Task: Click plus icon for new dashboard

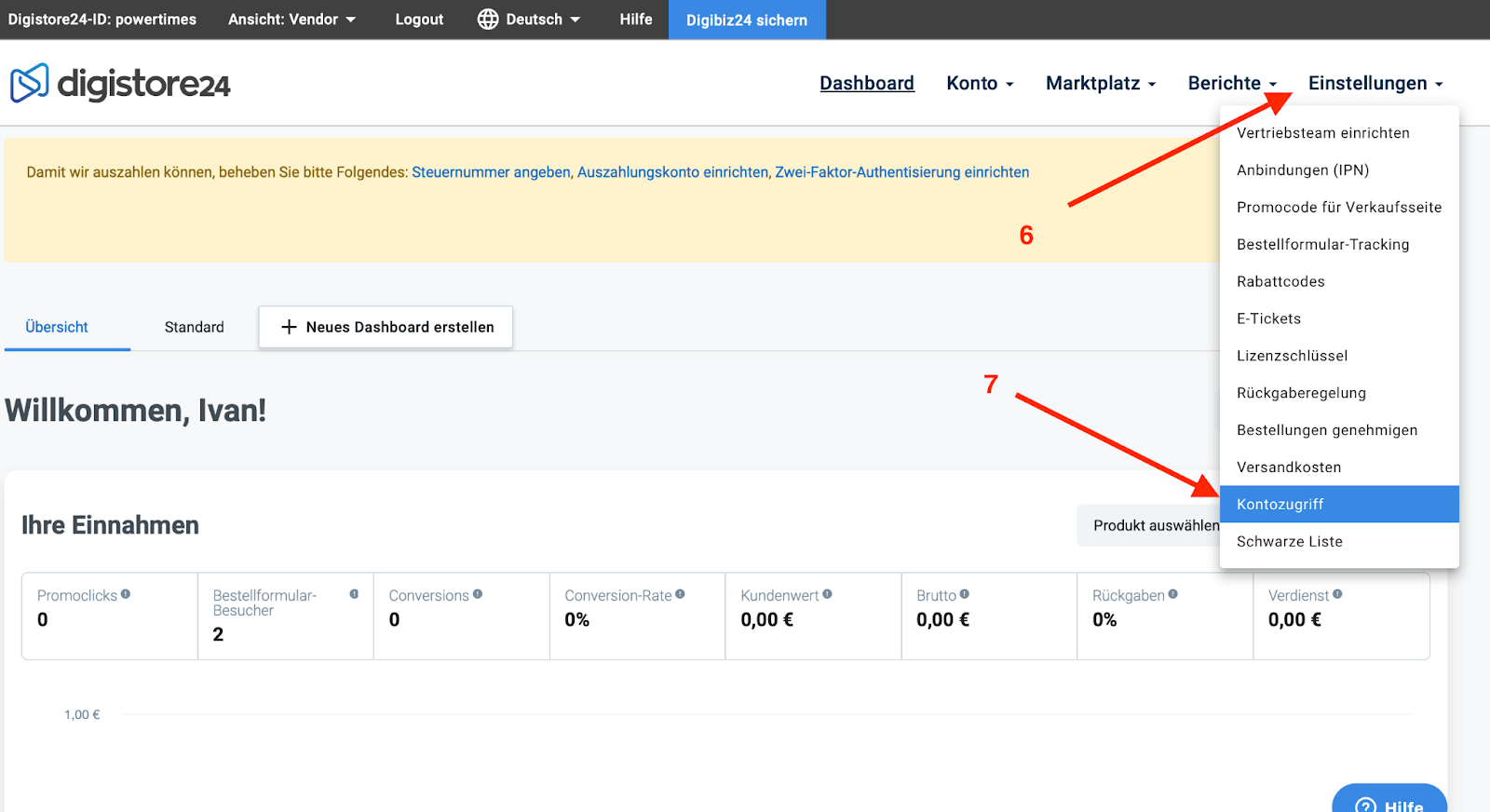Action: click(x=289, y=327)
